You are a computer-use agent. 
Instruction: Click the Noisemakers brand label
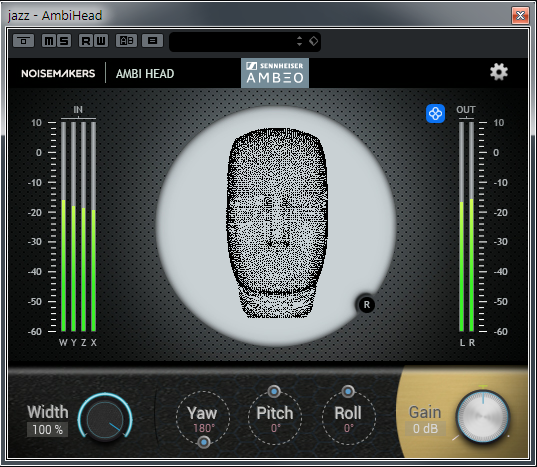coord(58,73)
